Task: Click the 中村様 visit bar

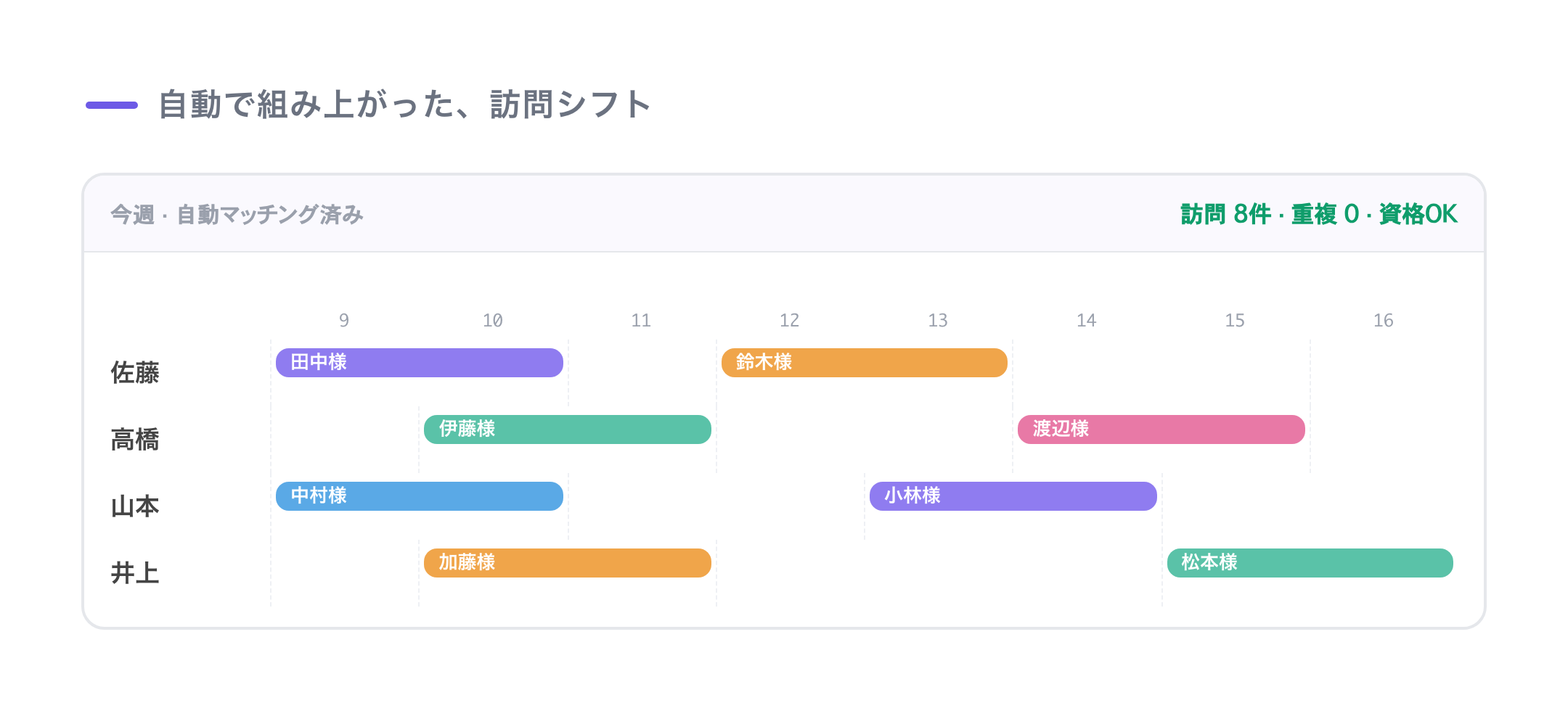Action: (420, 496)
